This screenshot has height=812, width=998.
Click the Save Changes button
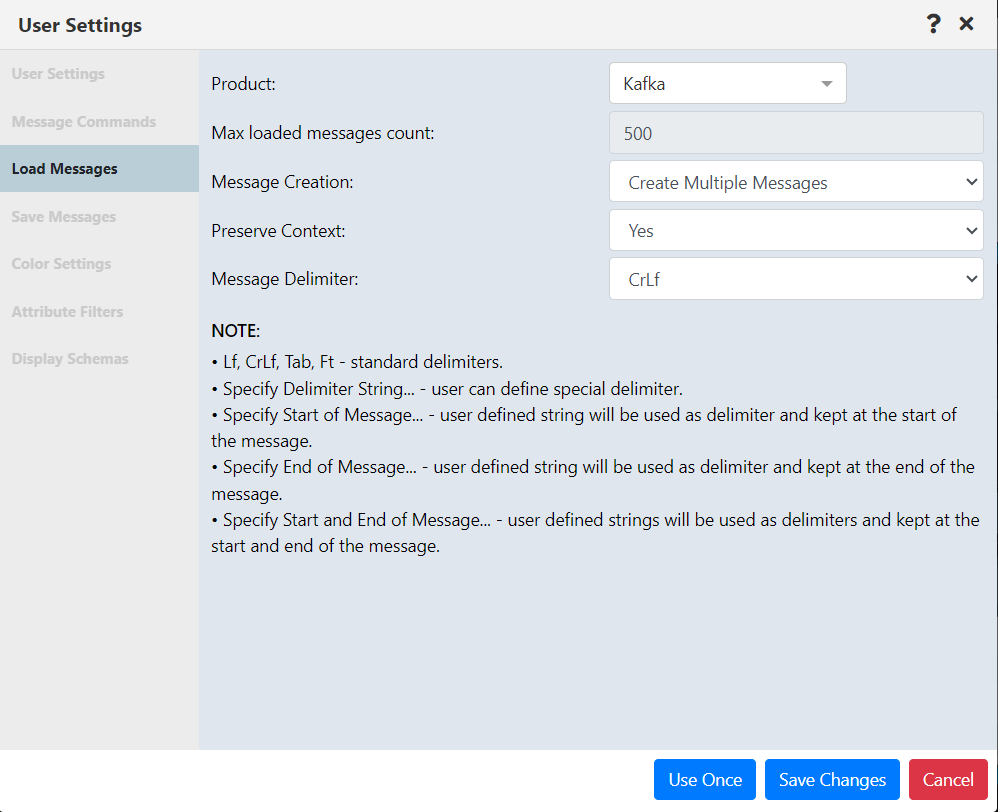tap(832, 779)
